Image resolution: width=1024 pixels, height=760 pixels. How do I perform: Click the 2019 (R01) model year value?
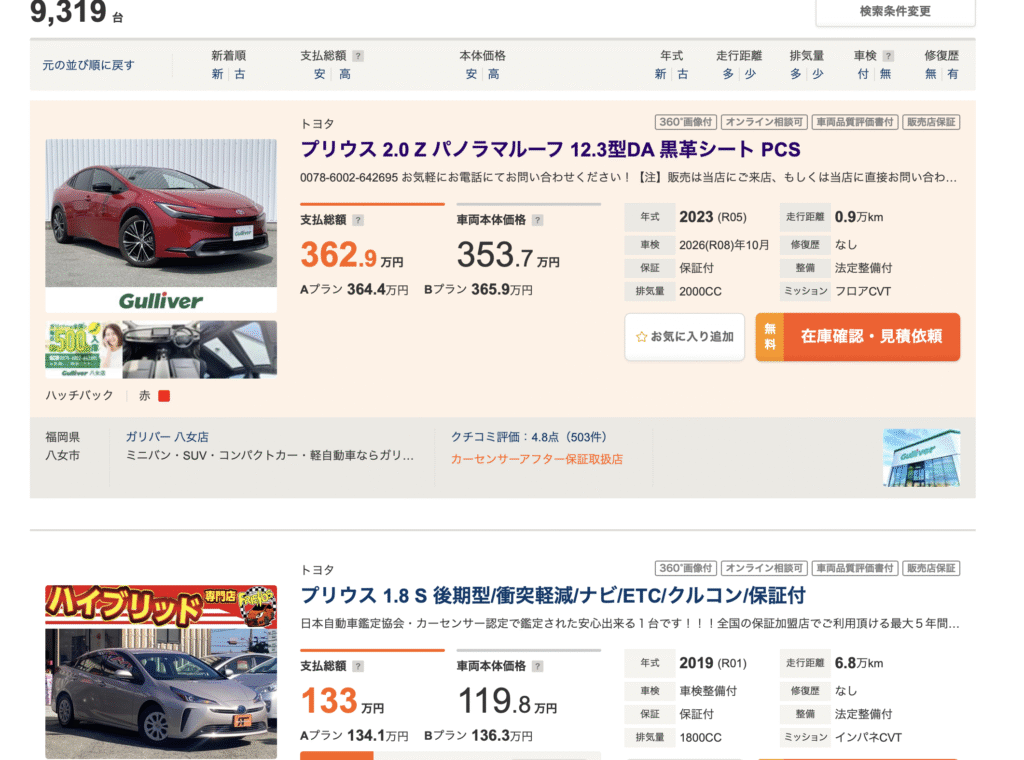click(x=712, y=663)
